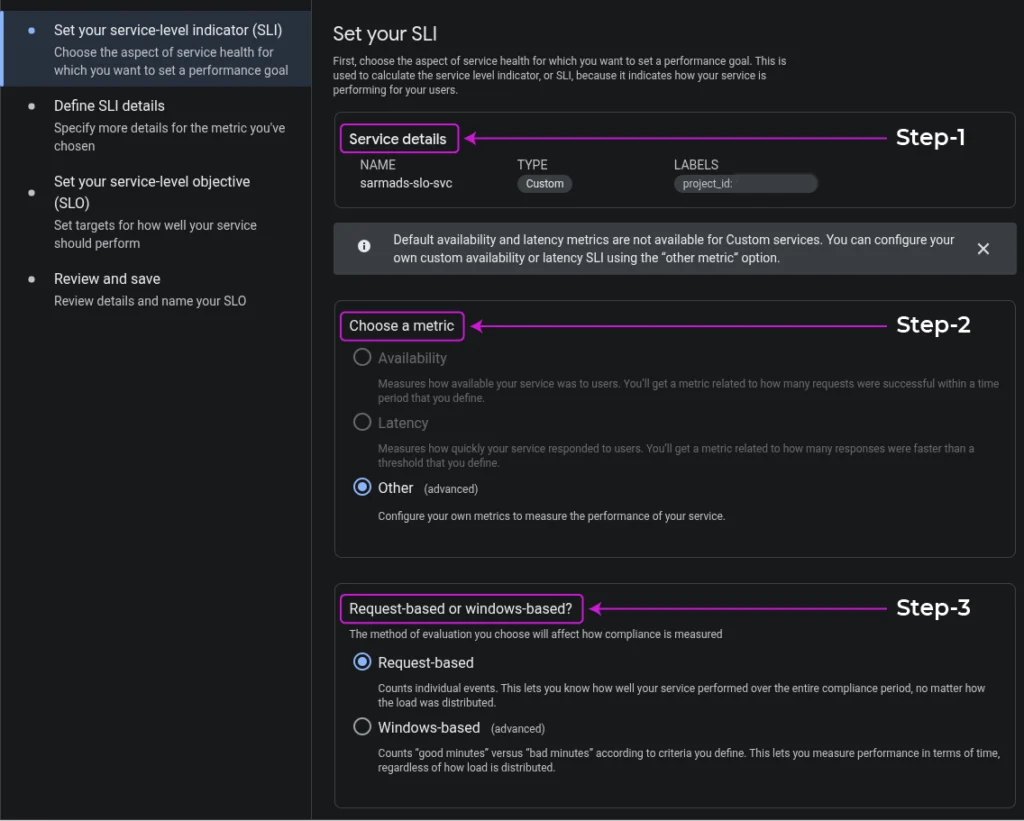The width and height of the screenshot is (1024, 821).
Task: Click the Service details heading
Action: pyautogui.click(x=398, y=139)
